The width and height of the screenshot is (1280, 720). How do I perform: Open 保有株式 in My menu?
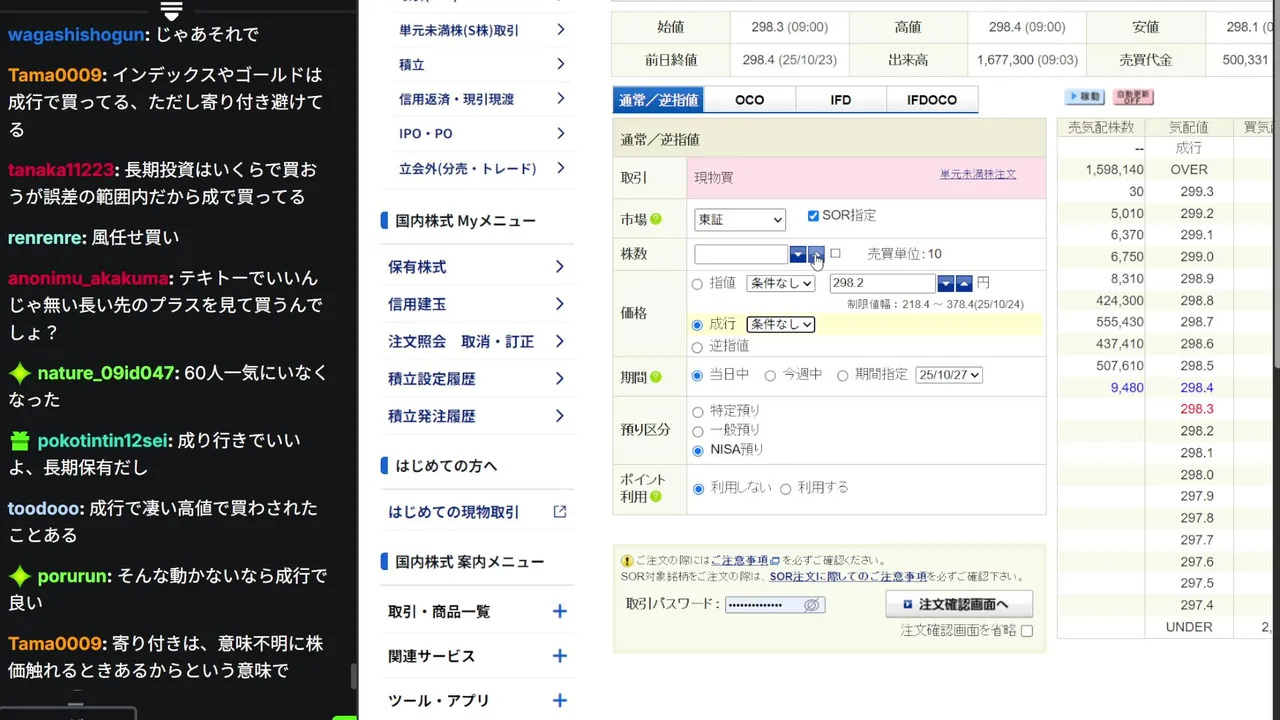pos(478,267)
